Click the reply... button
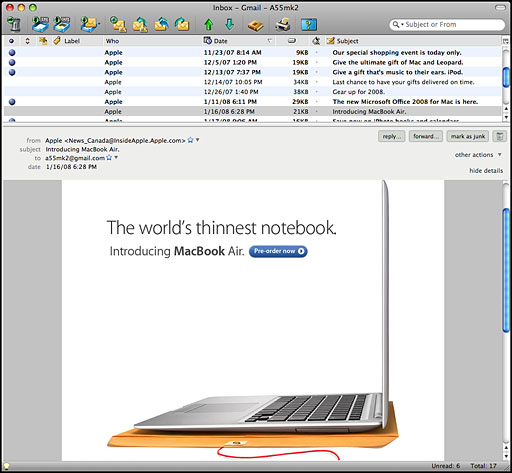512x473 pixels. (392, 136)
